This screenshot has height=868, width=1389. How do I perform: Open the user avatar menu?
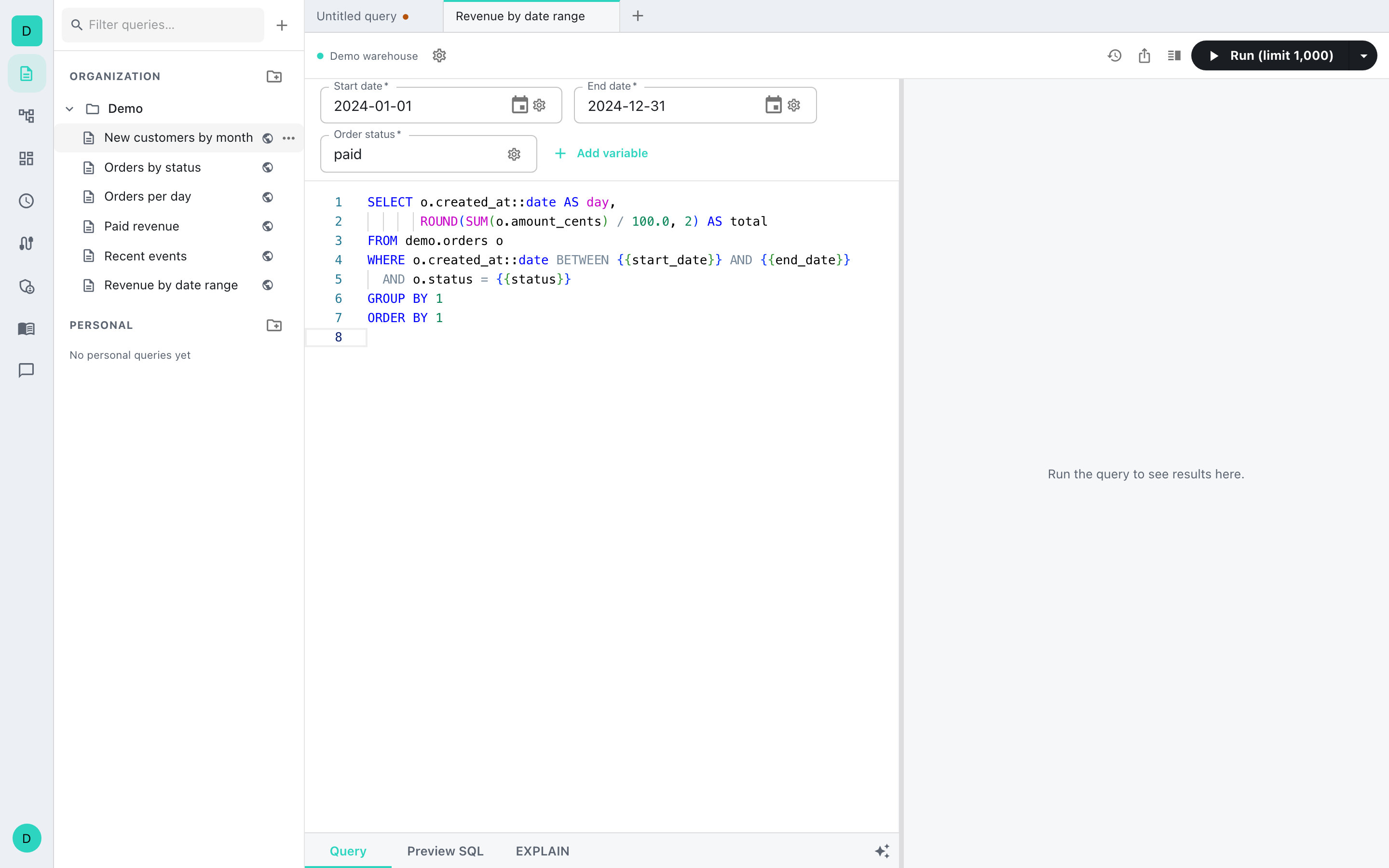click(x=27, y=838)
